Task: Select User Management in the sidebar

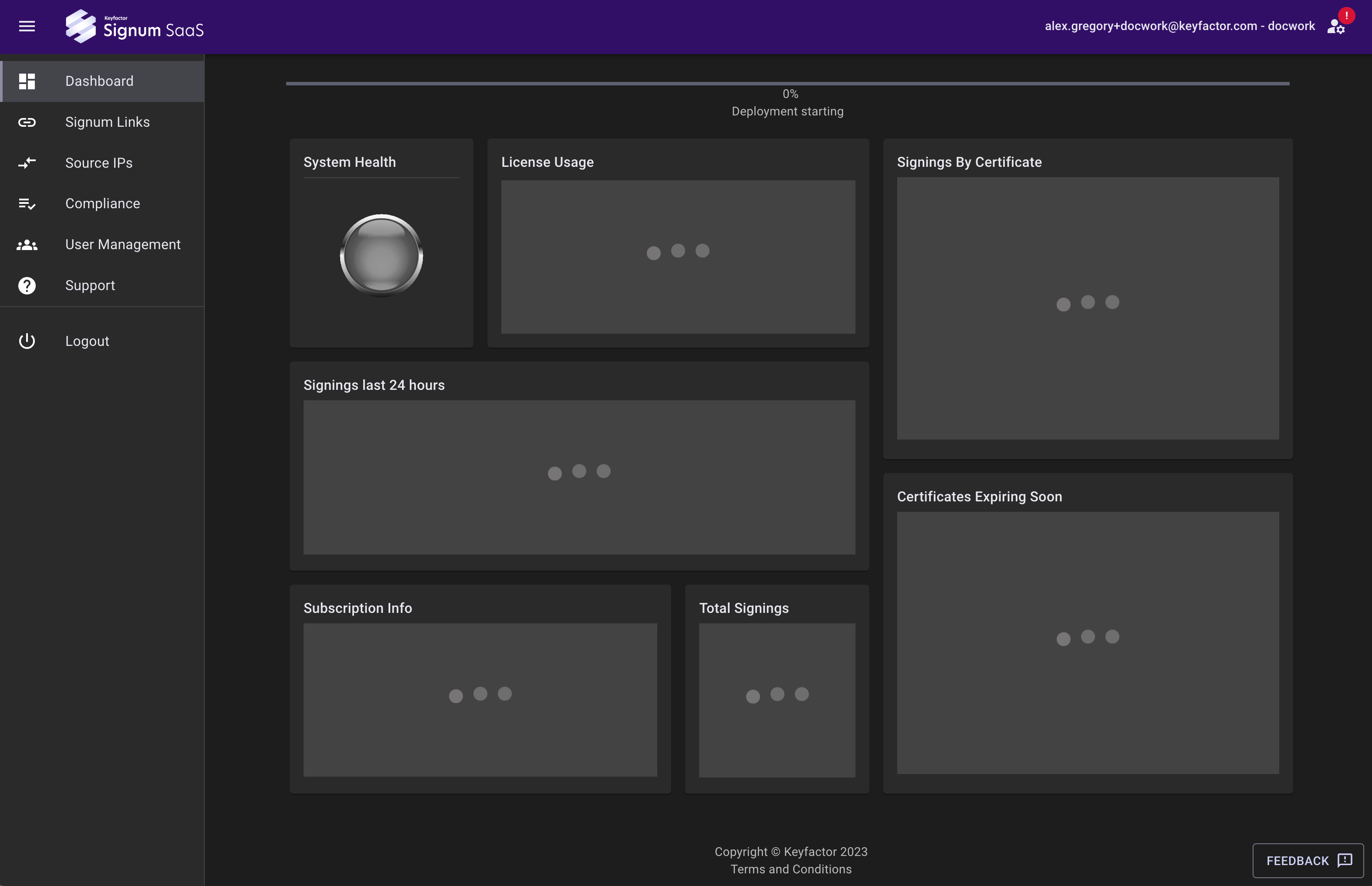Action: [122, 244]
